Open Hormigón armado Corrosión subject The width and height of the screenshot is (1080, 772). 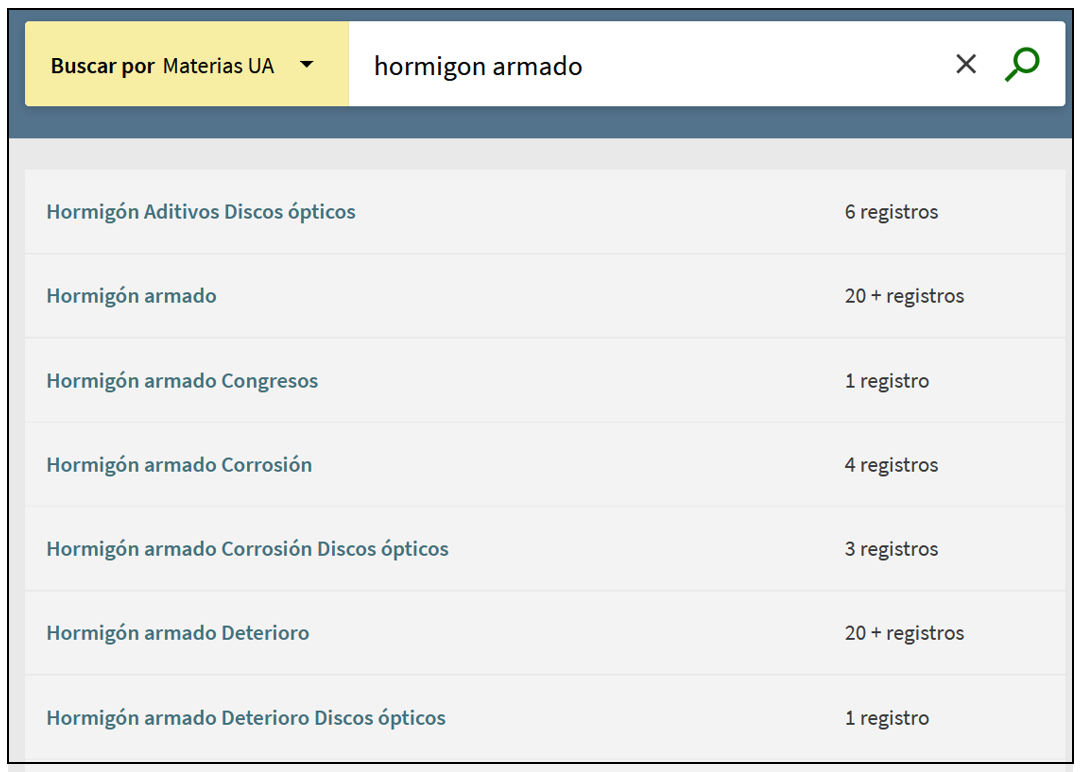click(x=179, y=465)
